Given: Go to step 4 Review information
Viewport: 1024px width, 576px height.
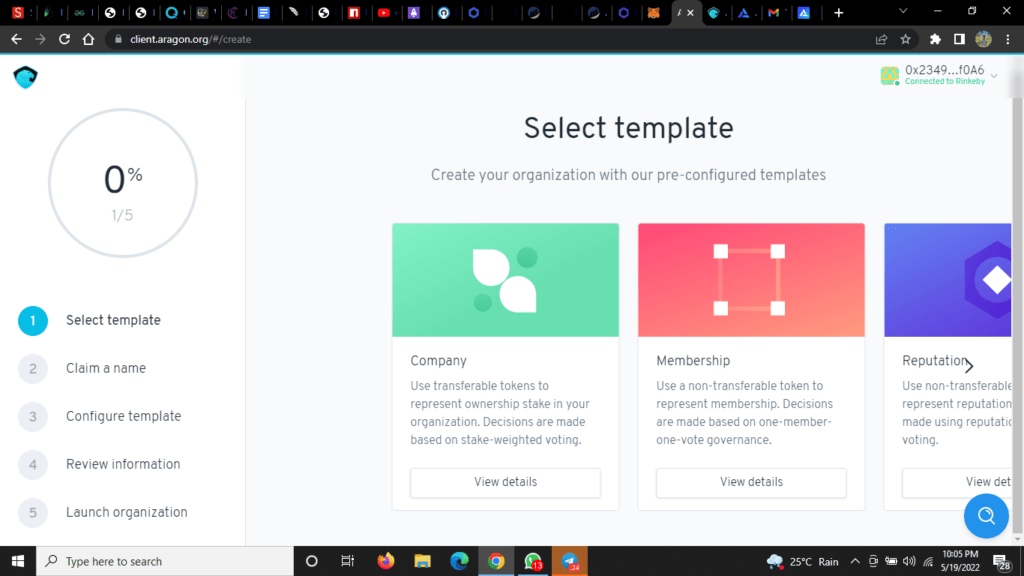Looking at the screenshot, I should pos(99,465).
